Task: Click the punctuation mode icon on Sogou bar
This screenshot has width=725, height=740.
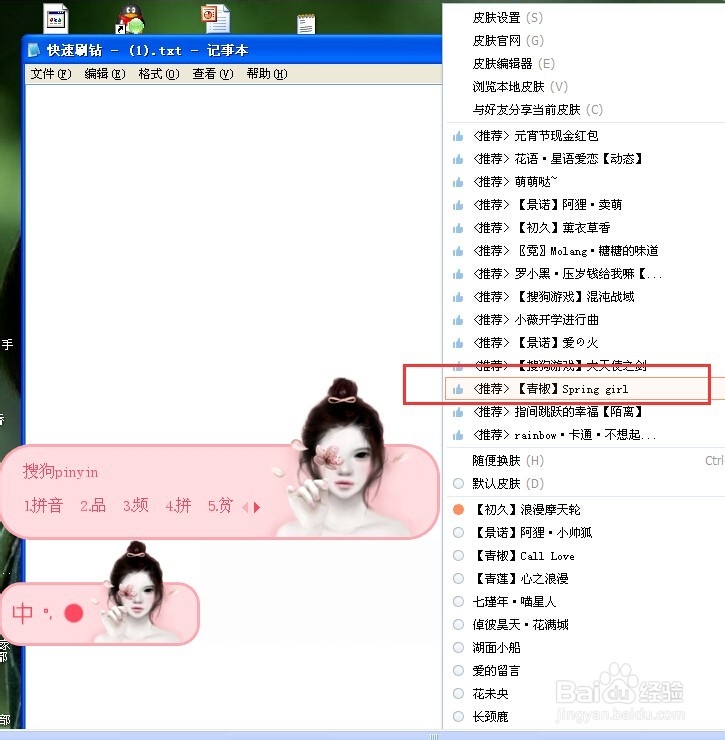Action: pyautogui.click(x=48, y=614)
